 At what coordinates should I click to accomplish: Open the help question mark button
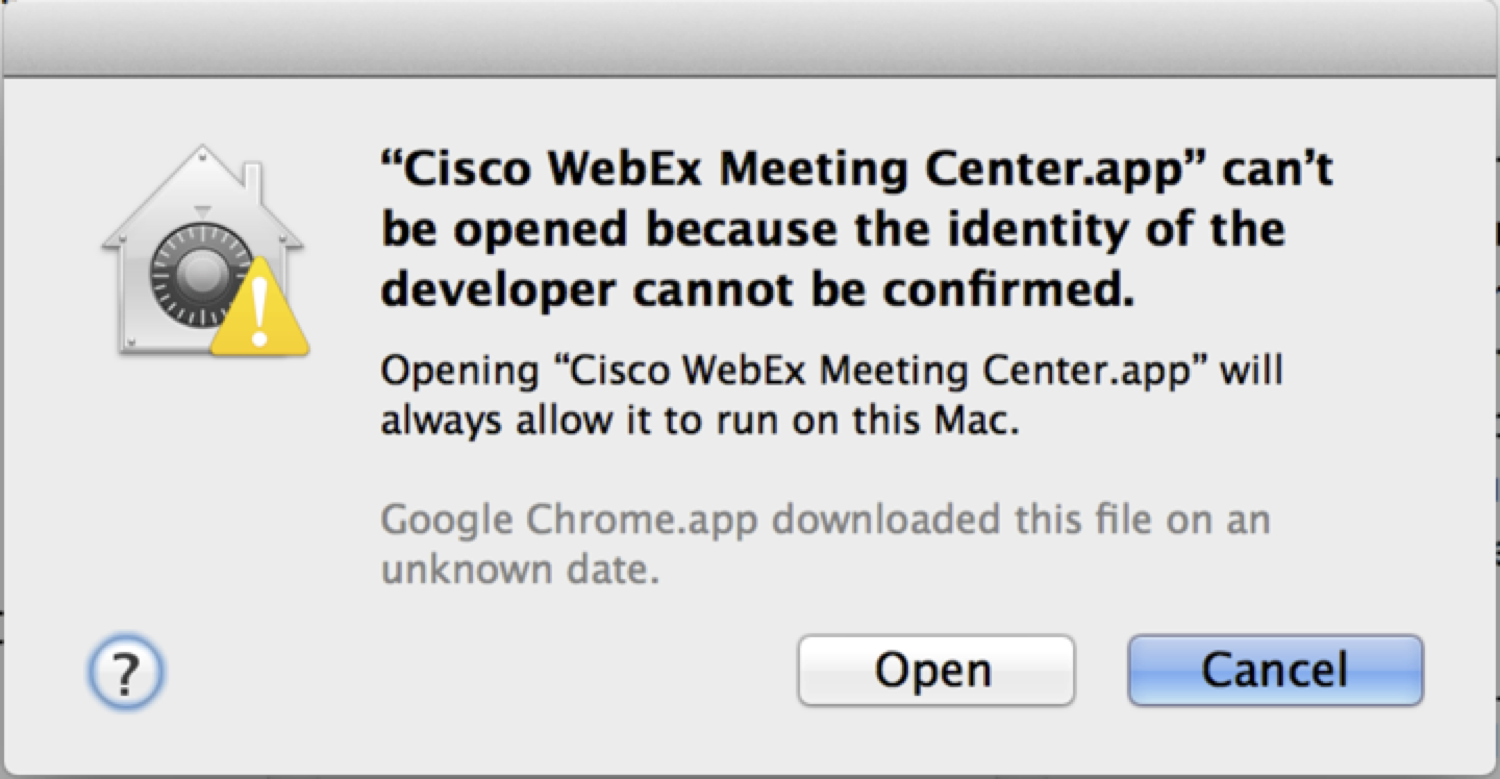[x=128, y=672]
